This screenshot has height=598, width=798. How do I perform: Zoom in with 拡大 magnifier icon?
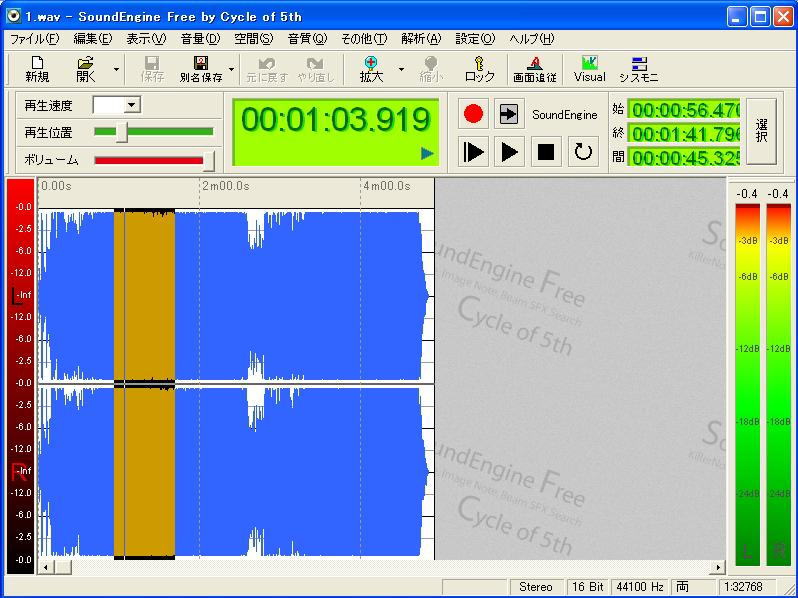[371, 69]
